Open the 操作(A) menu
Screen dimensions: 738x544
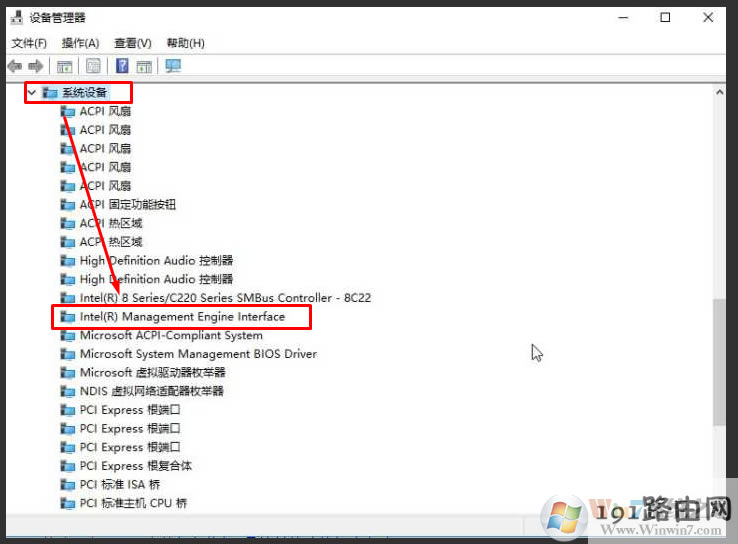[x=80, y=43]
